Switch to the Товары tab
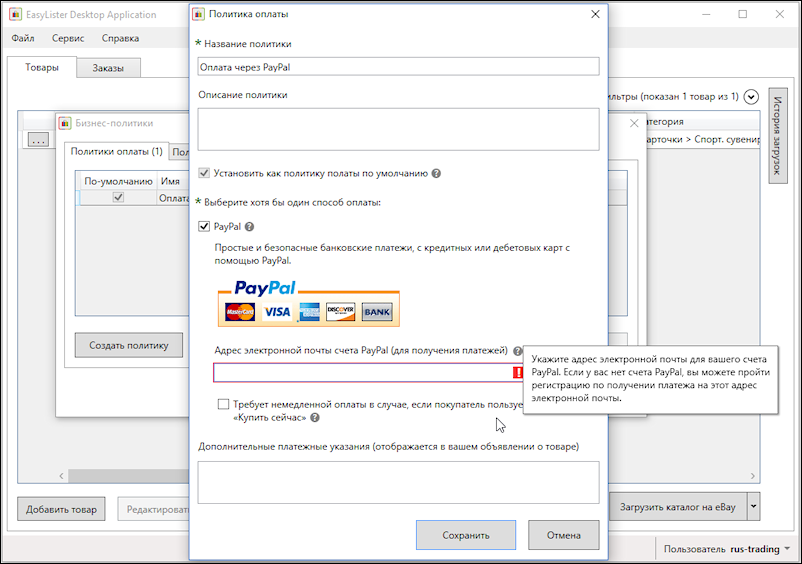This screenshot has height=564, width=802. (x=42, y=67)
